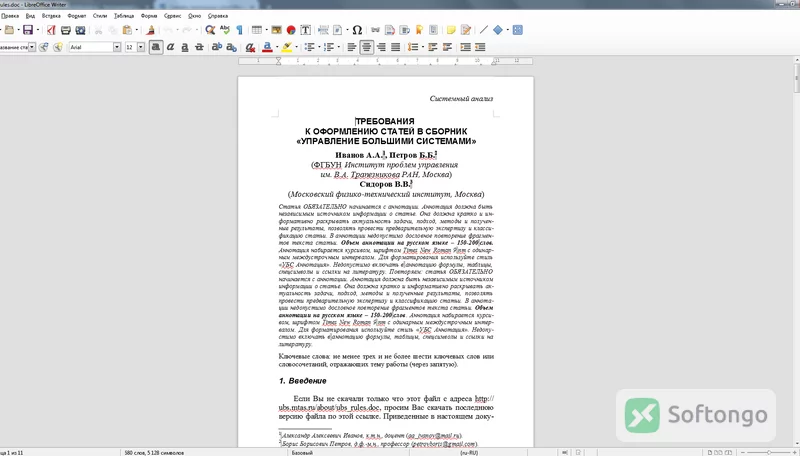Insert a table
The image size is (800, 456).
tap(257, 30)
